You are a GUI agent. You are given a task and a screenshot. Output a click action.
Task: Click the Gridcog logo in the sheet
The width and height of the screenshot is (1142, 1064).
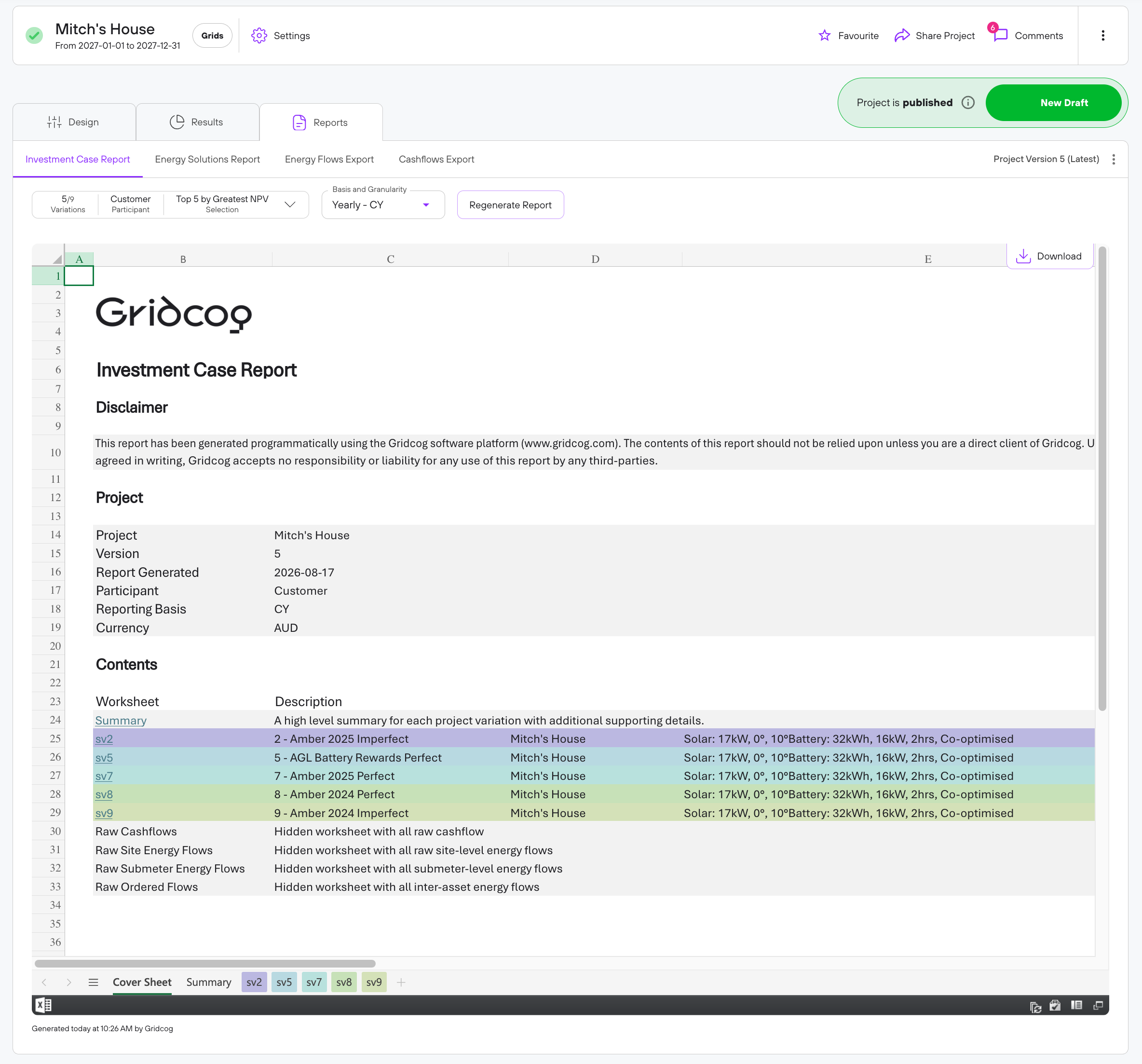(174, 314)
